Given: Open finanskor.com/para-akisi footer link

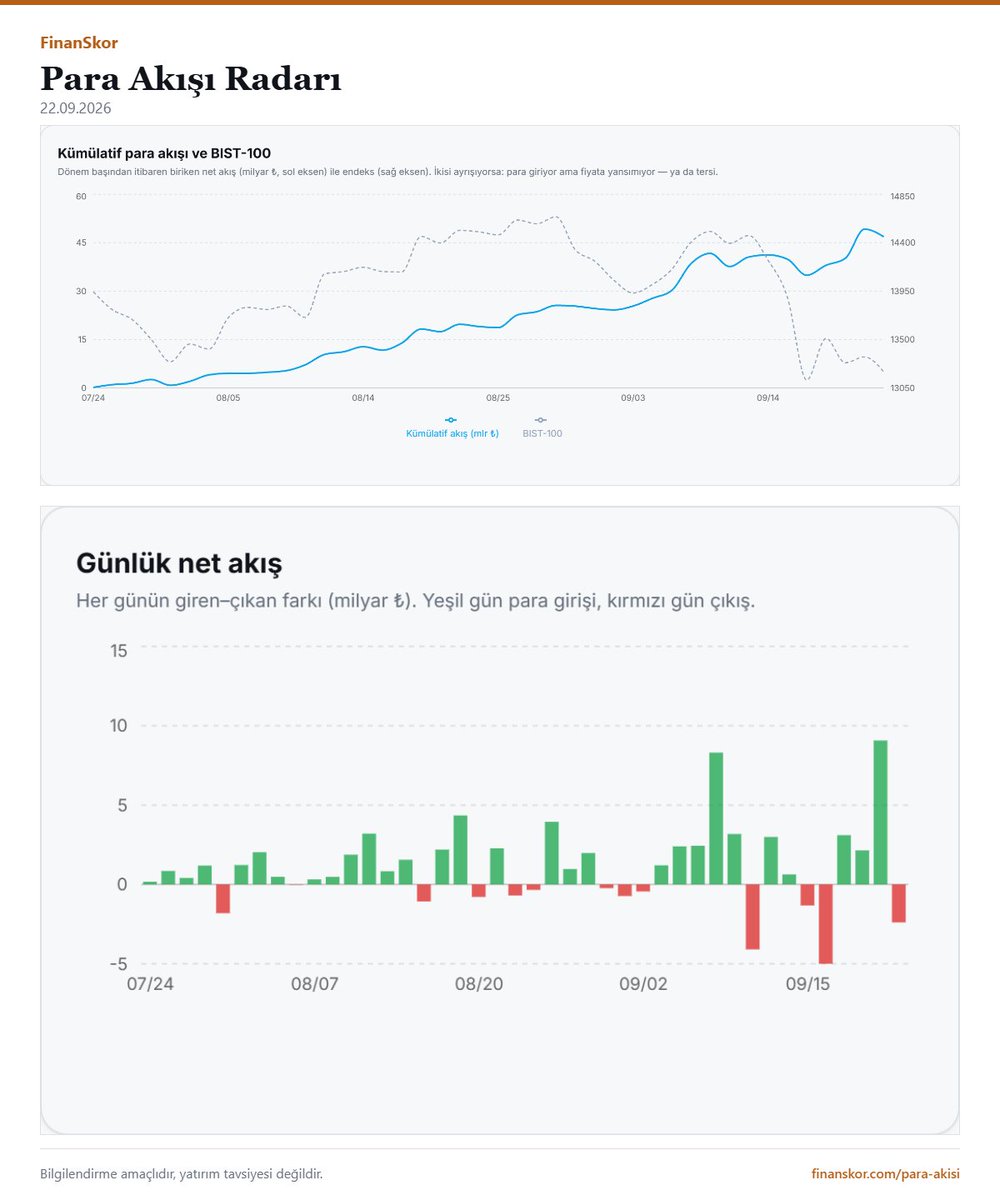Looking at the screenshot, I should coord(885,1173).
